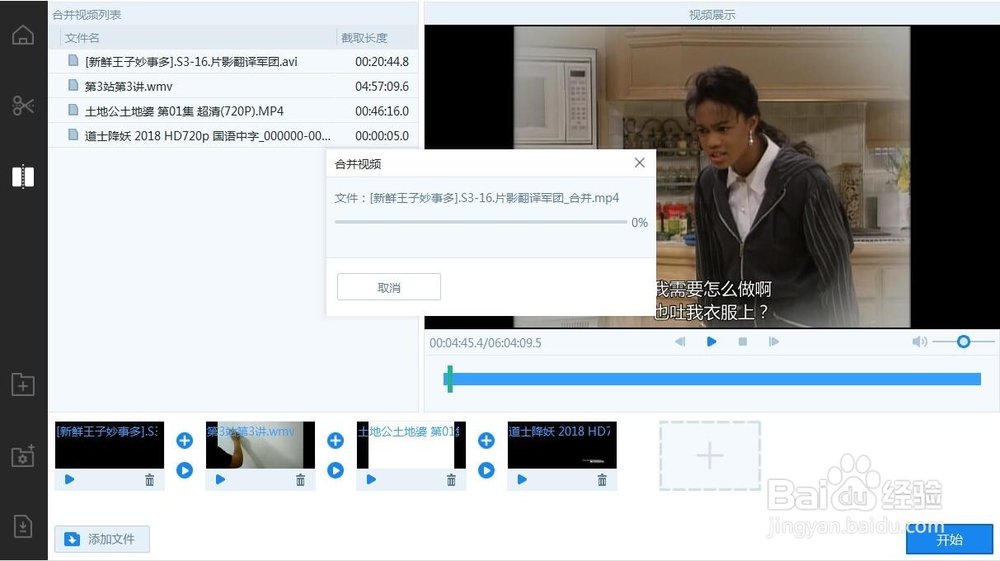Delete the 新鲜王子妙事多 clip
The height and width of the screenshot is (561, 1000).
pos(149,479)
